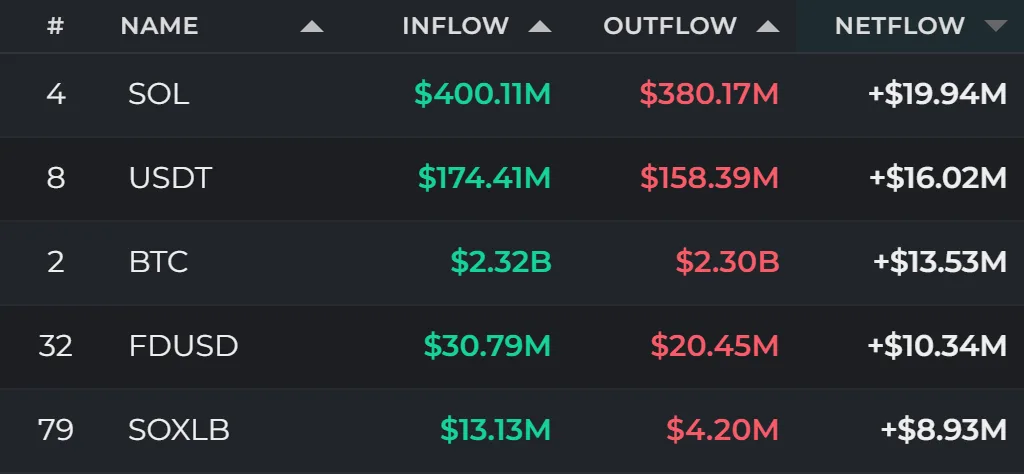Viewport: 1024px width, 474px height.
Task: Sort by NAME using its arrow icon
Action: 312,27
